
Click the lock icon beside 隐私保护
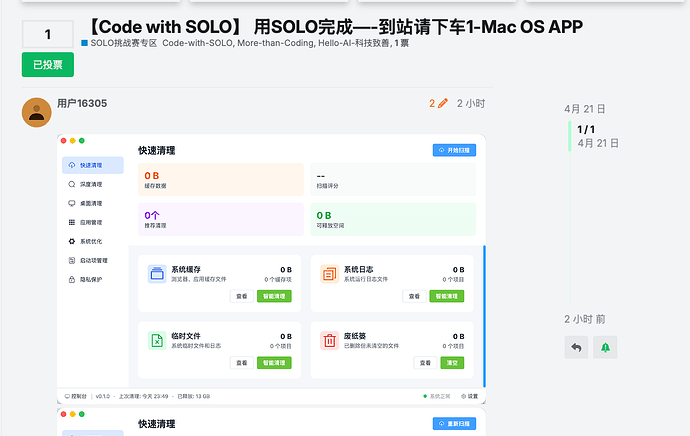tap(71, 279)
